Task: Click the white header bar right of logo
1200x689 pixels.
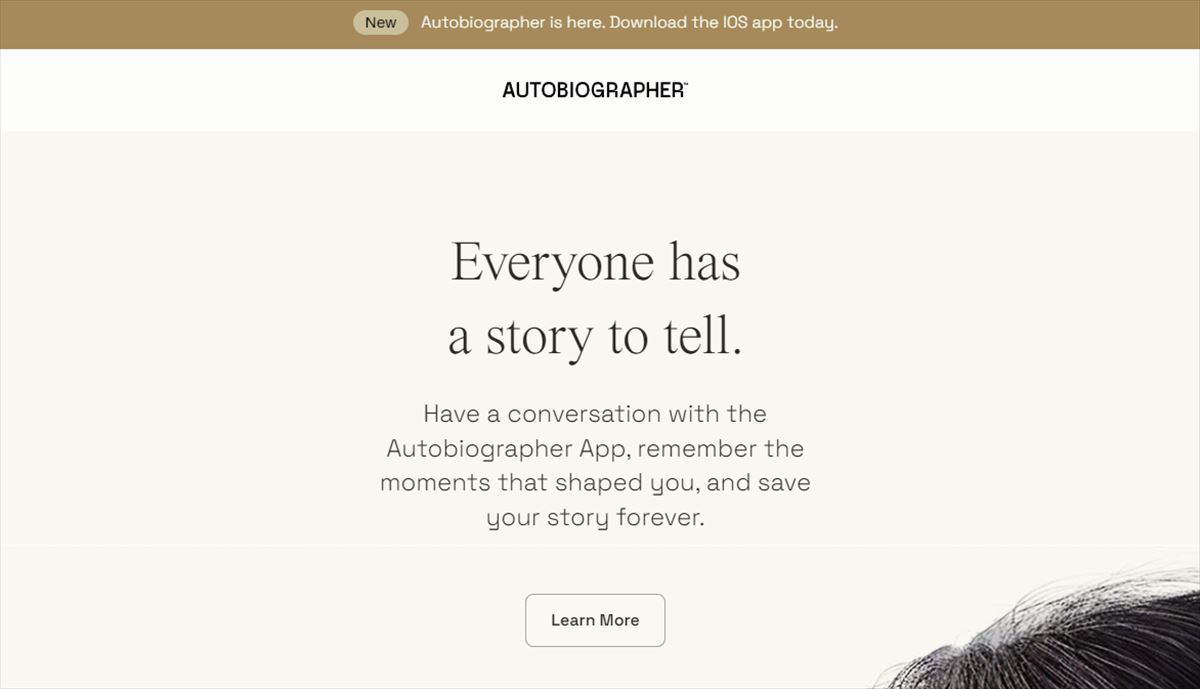Action: 940,90
